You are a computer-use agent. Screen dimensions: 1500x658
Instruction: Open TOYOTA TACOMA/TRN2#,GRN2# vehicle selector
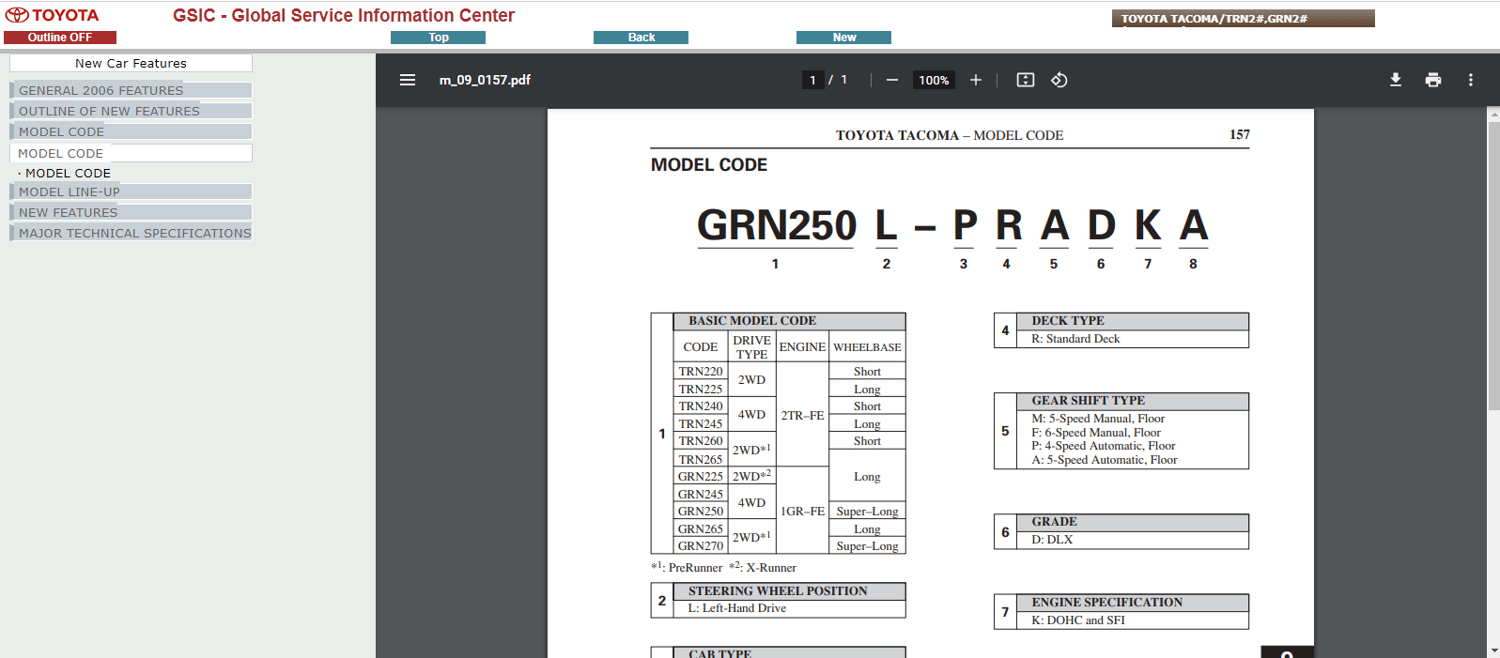[1243, 18]
